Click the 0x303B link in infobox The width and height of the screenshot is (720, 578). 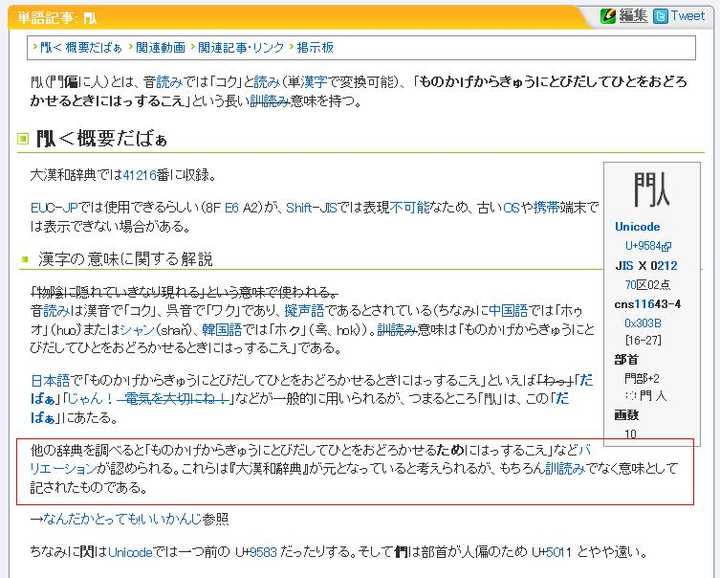643,323
